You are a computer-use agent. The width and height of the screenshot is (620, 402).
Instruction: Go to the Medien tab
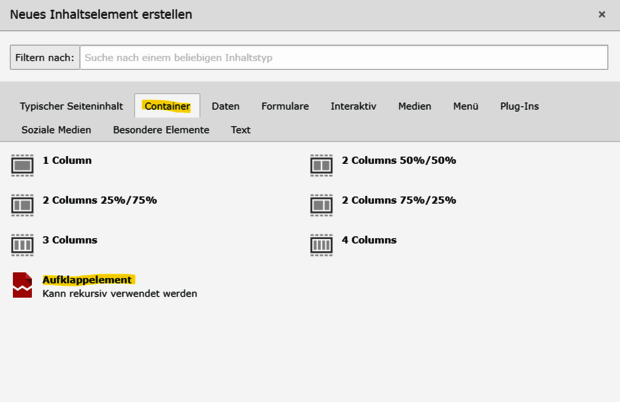click(414, 106)
